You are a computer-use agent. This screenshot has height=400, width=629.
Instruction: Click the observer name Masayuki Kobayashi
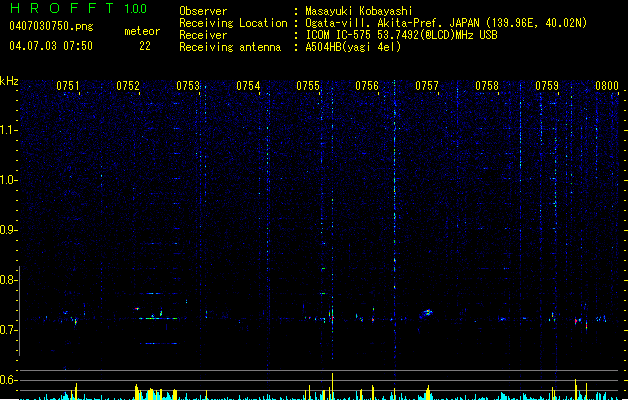click(359, 11)
